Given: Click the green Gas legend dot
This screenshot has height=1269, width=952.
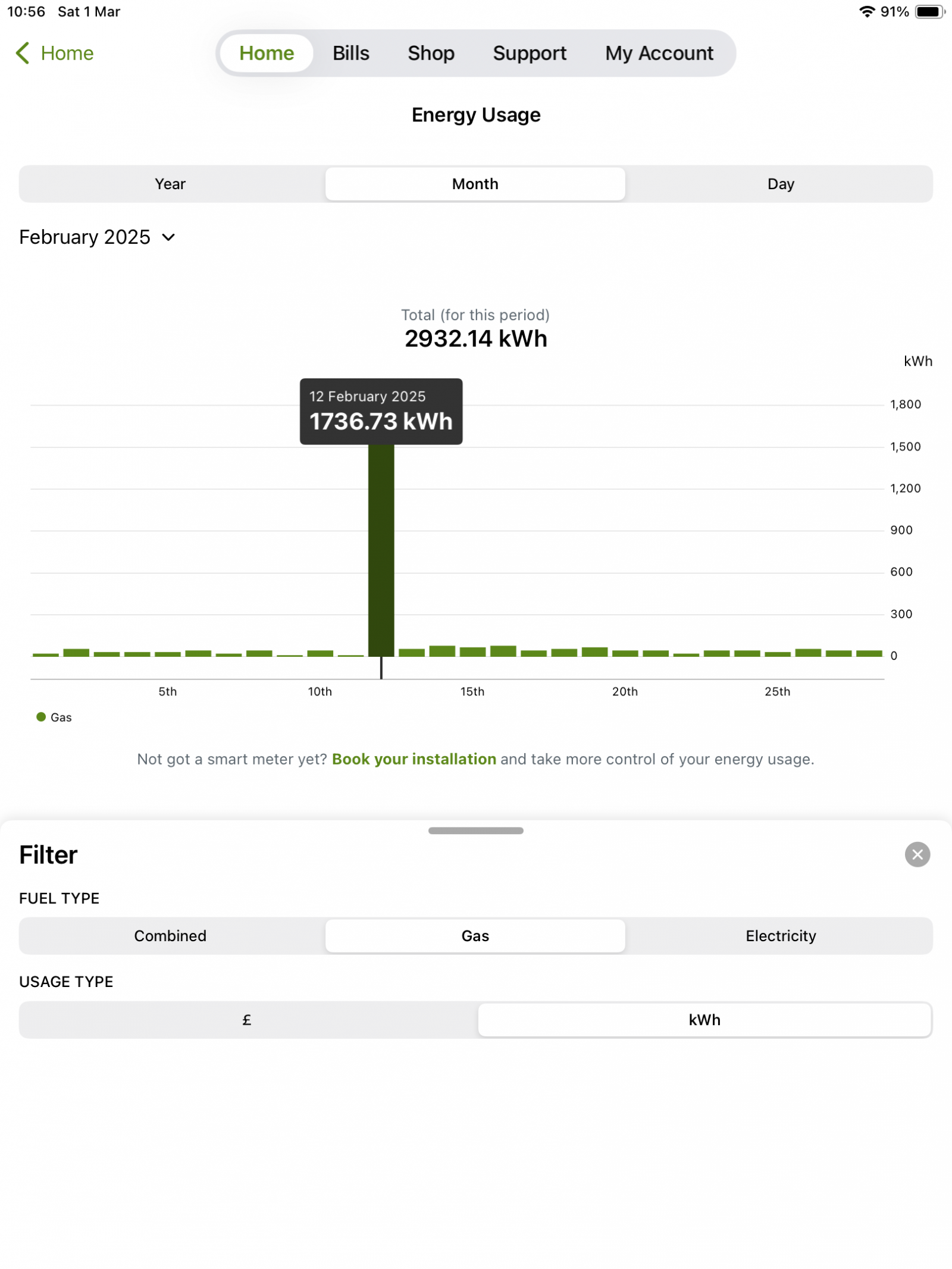Looking at the screenshot, I should point(41,717).
